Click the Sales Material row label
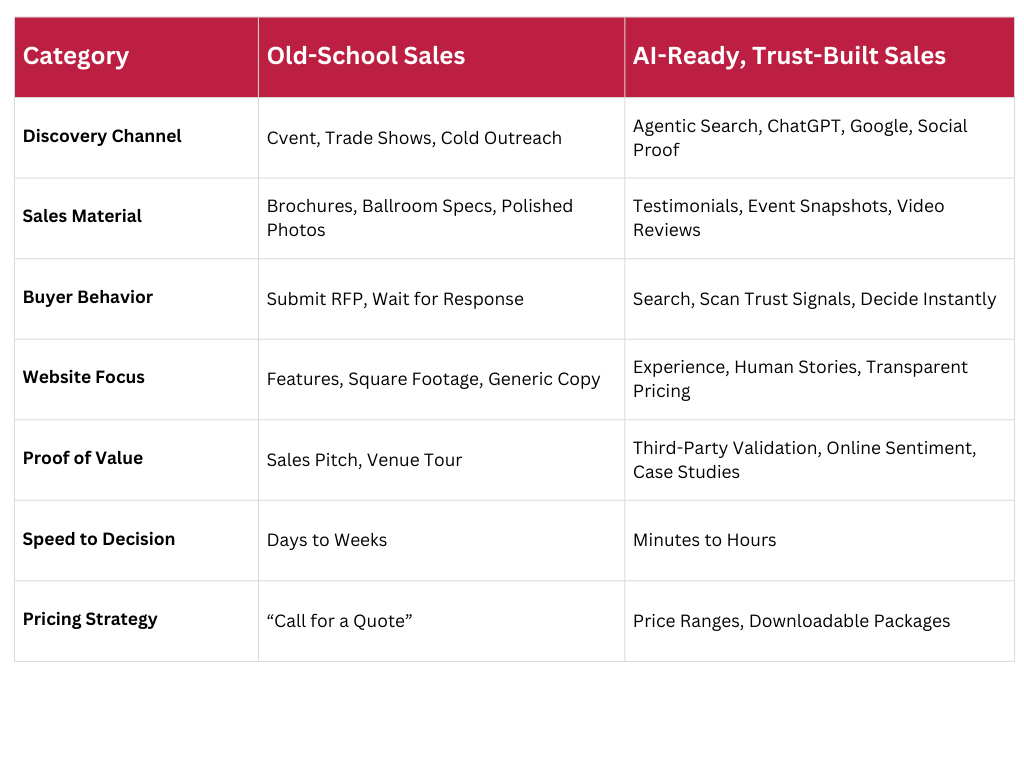Screen dimensions: 1024x768 click(x=82, y=216)
